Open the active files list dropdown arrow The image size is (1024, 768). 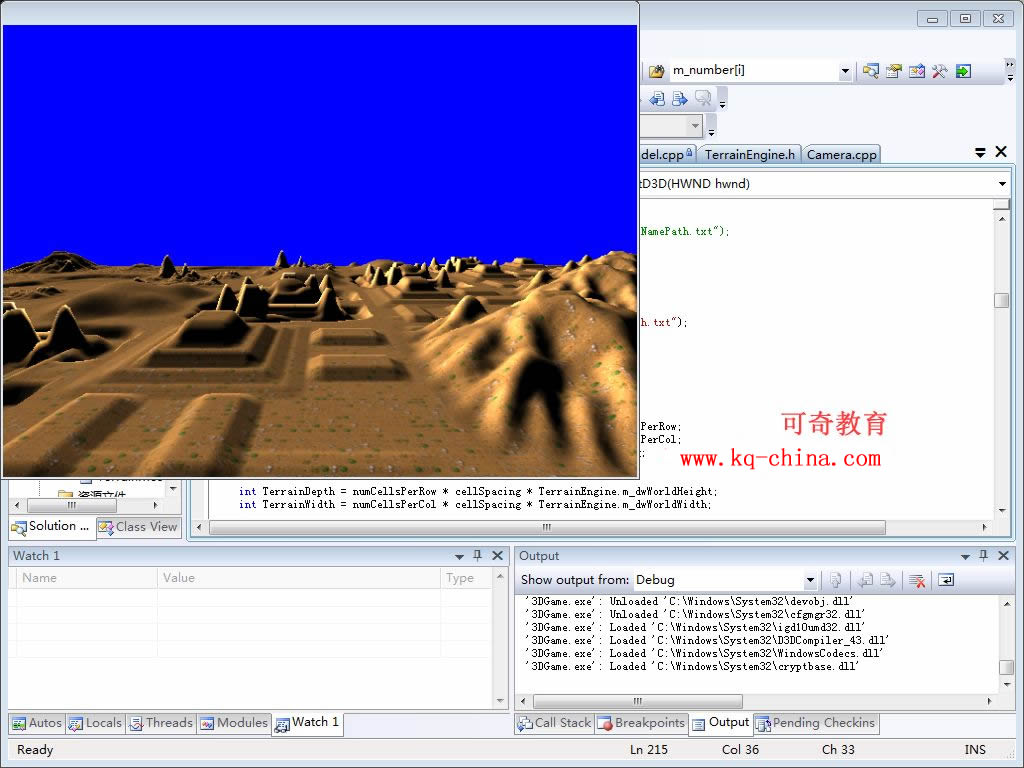(980, 153)
